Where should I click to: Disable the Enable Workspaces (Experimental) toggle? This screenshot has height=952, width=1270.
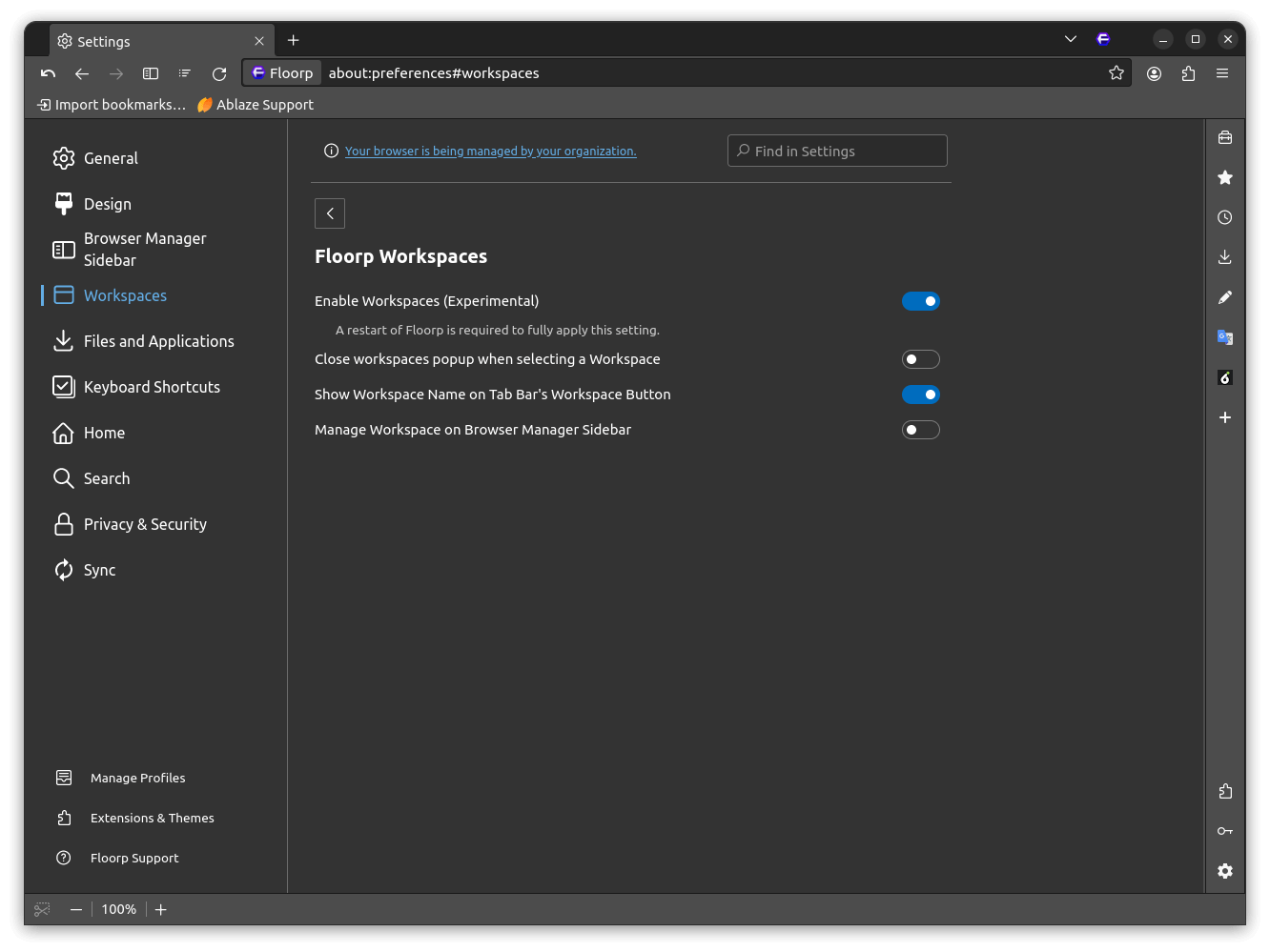[x=920, y=301]
